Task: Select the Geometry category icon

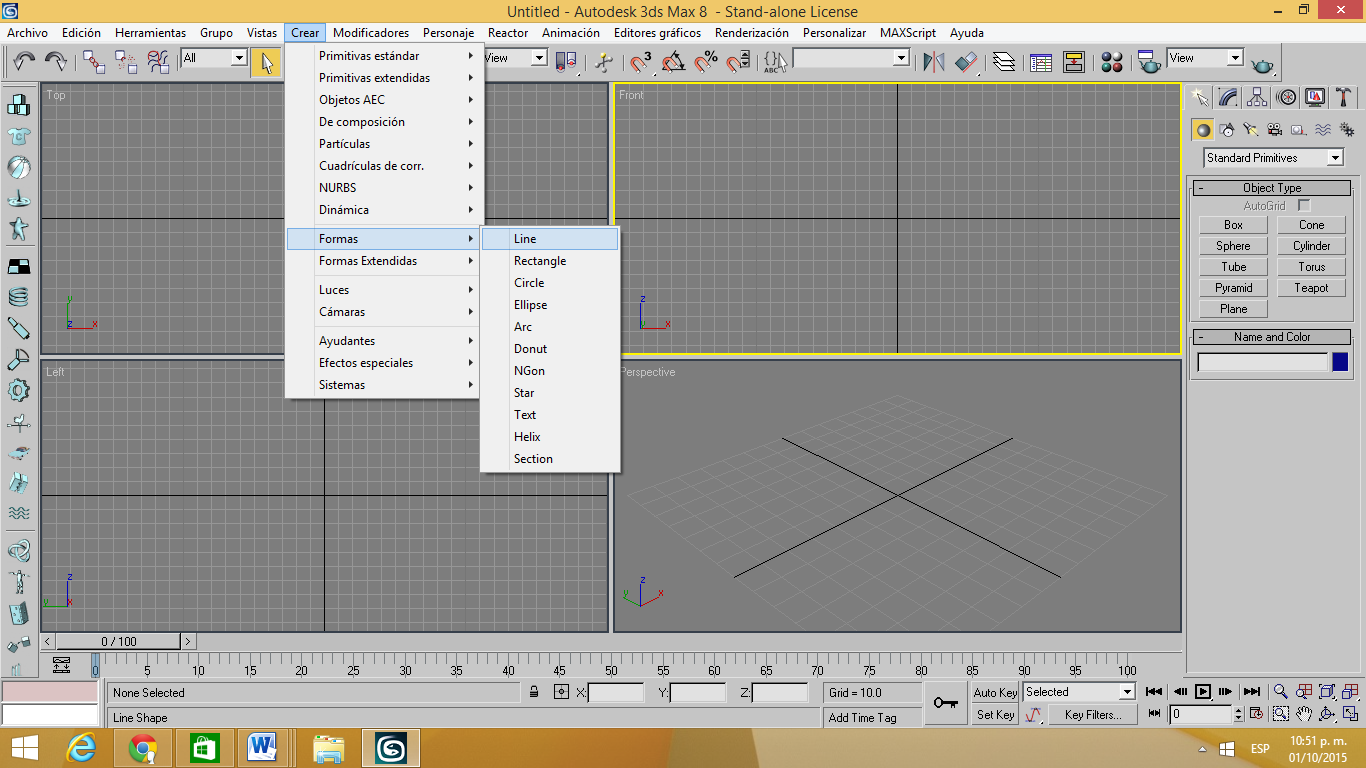Action: (1203, 129)
